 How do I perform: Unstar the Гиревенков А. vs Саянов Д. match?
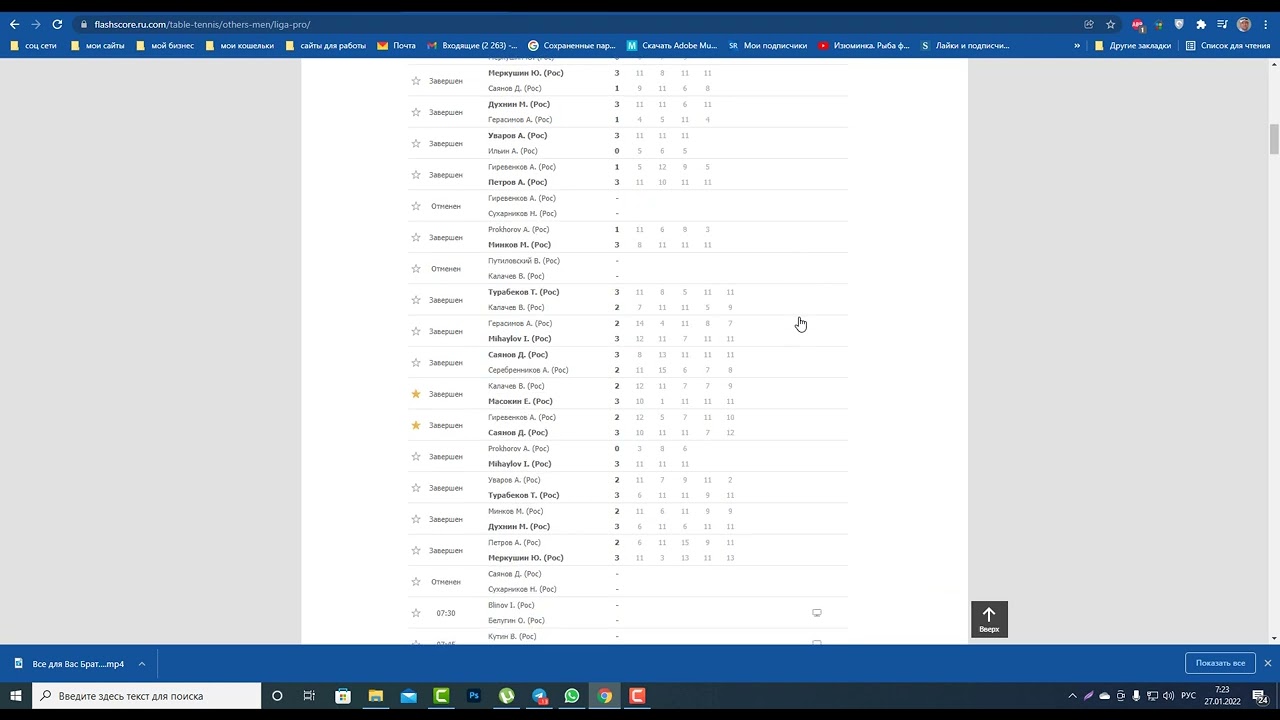pyautogui.click(x=416, y=425)
